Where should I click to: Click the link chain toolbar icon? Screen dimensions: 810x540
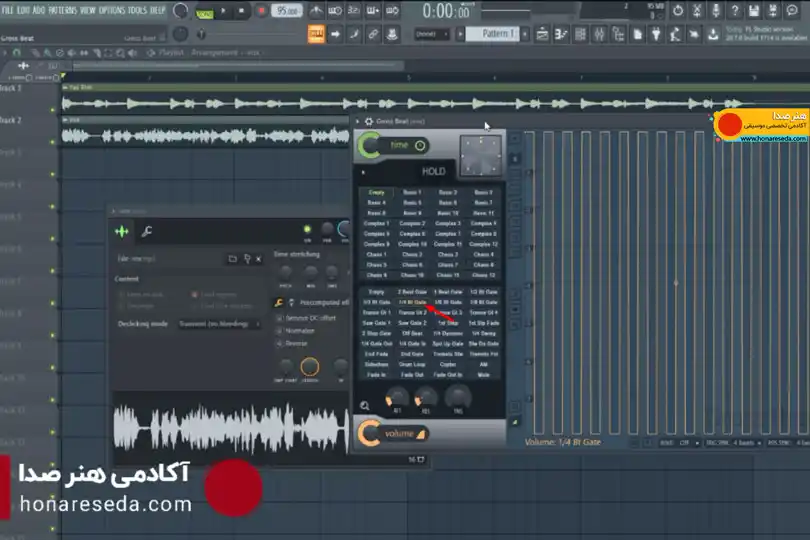tap(373, 35)
